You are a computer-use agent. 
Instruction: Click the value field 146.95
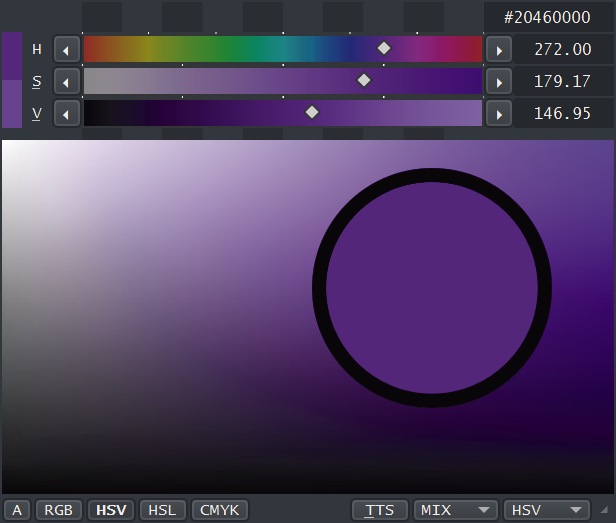pyautogui.click(x=563, y=114)
